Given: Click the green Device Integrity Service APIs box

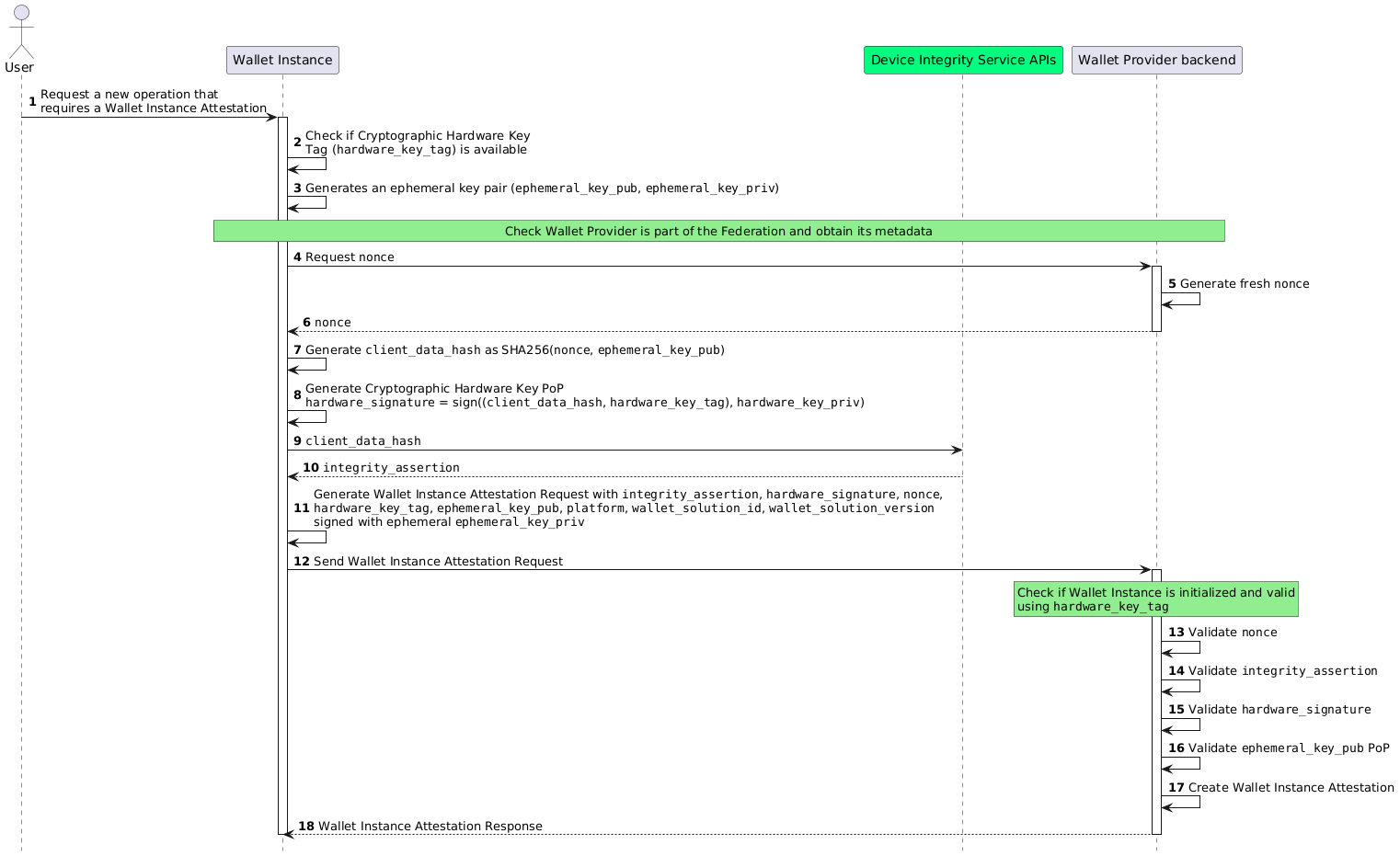Looking at the screenshot, I should tap(963, 60).
